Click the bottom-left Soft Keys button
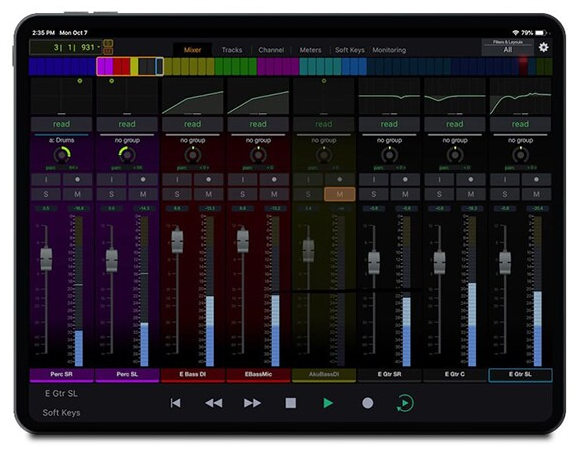The width and height of the screenshot is (582, 458). [61, 413]
